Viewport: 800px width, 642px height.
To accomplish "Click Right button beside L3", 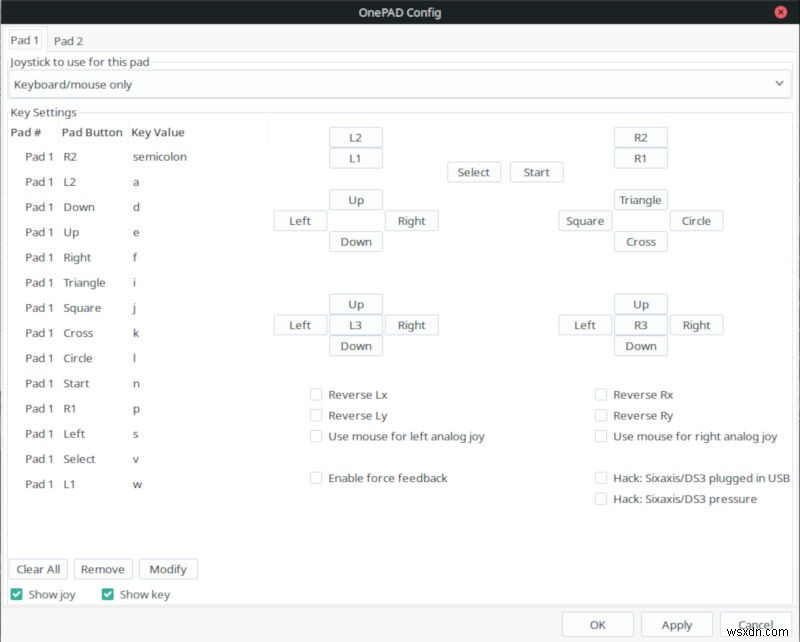I will pos(411,325).
